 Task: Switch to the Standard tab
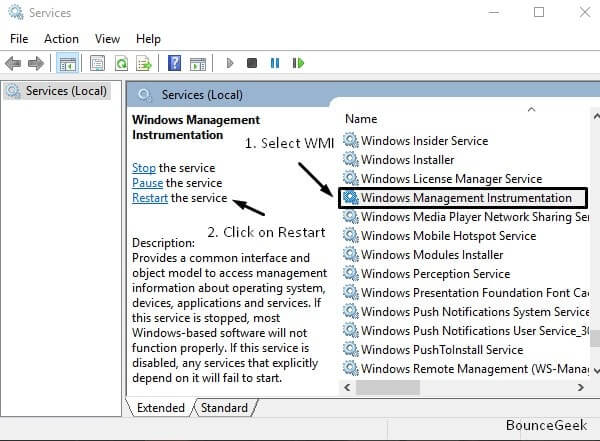tap(224, 408)
